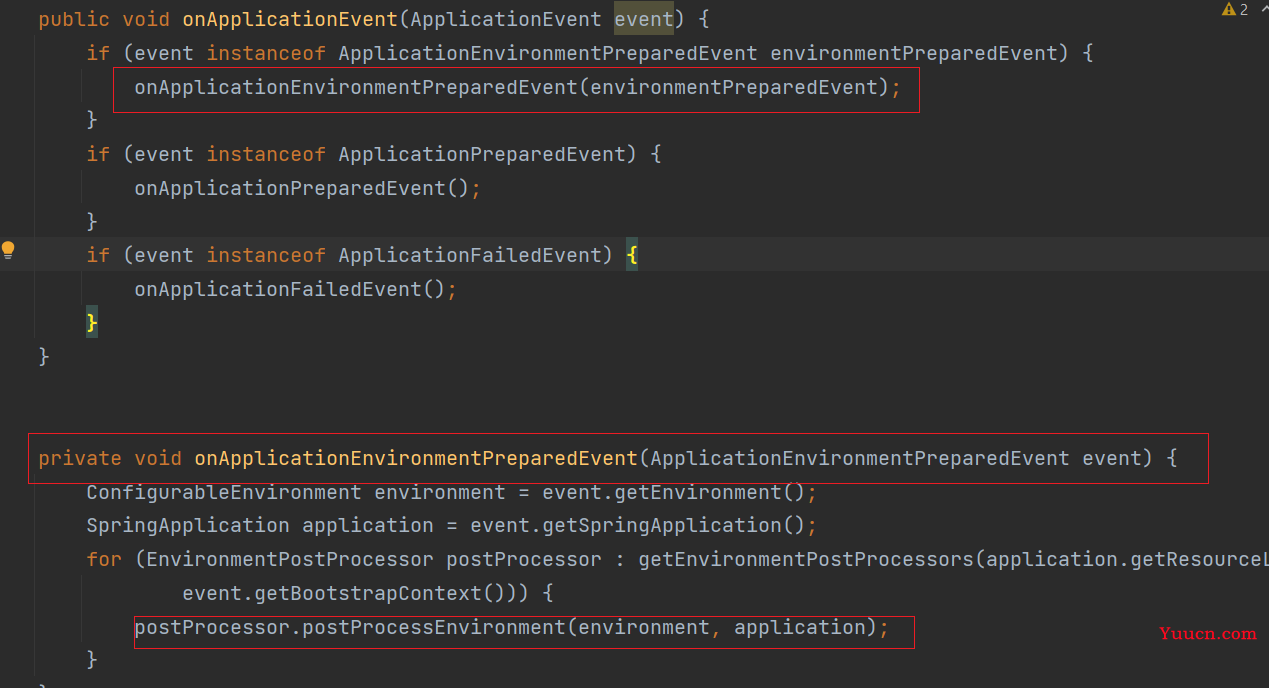The height and width of the screenshot is (688, 1269).
Task: Click the highlighted opening brace after ApplicationFailedEvent
Action: click(x=632, y=255)
